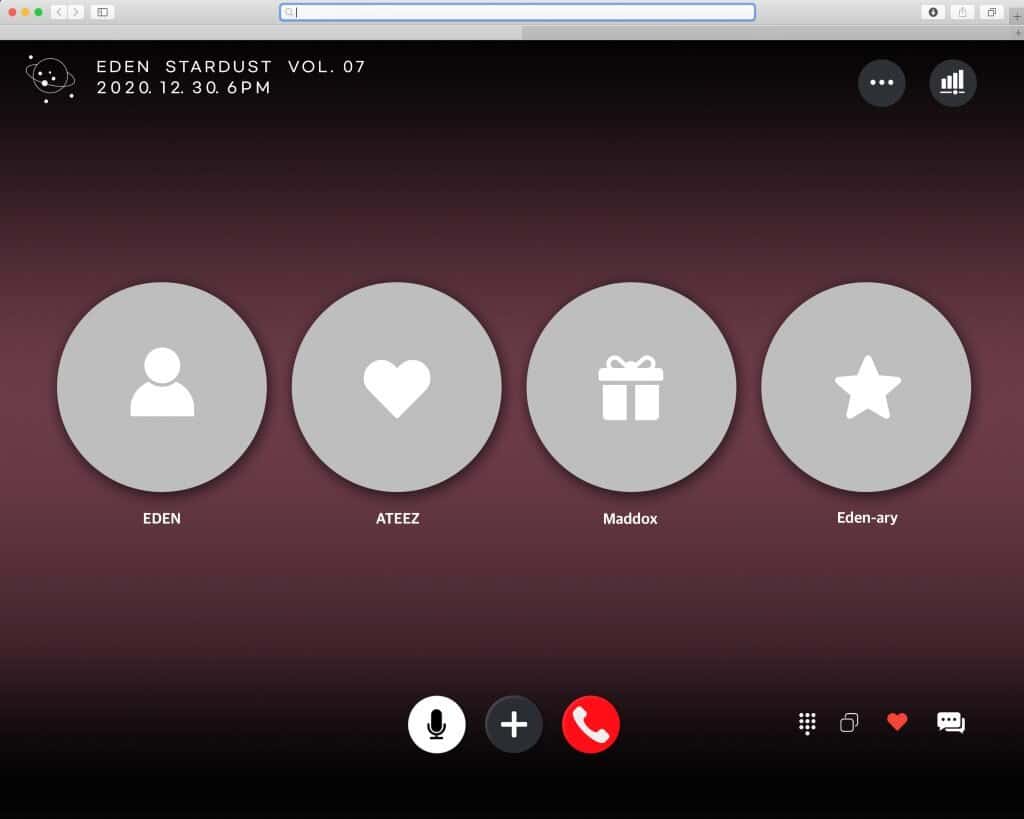The image size is (1024, 819).
Task: Click the signal bars statistics icon
Action: pos(952,83)
